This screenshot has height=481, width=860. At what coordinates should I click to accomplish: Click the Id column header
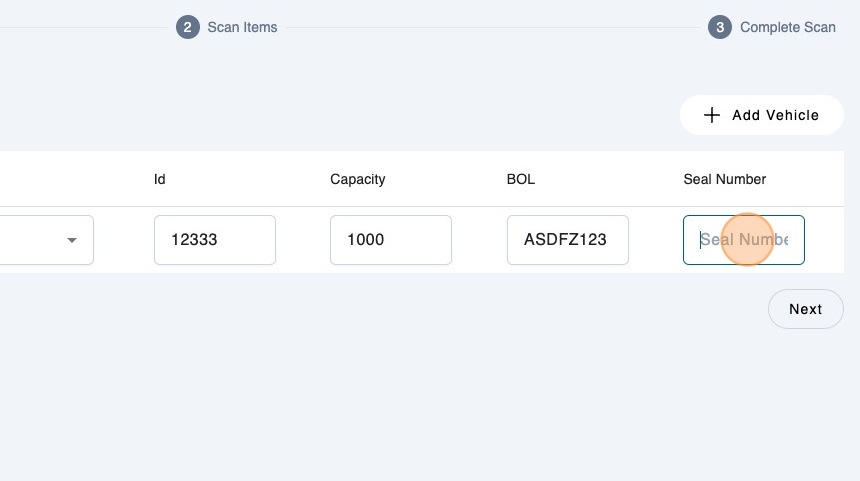(x=159, y=179)
